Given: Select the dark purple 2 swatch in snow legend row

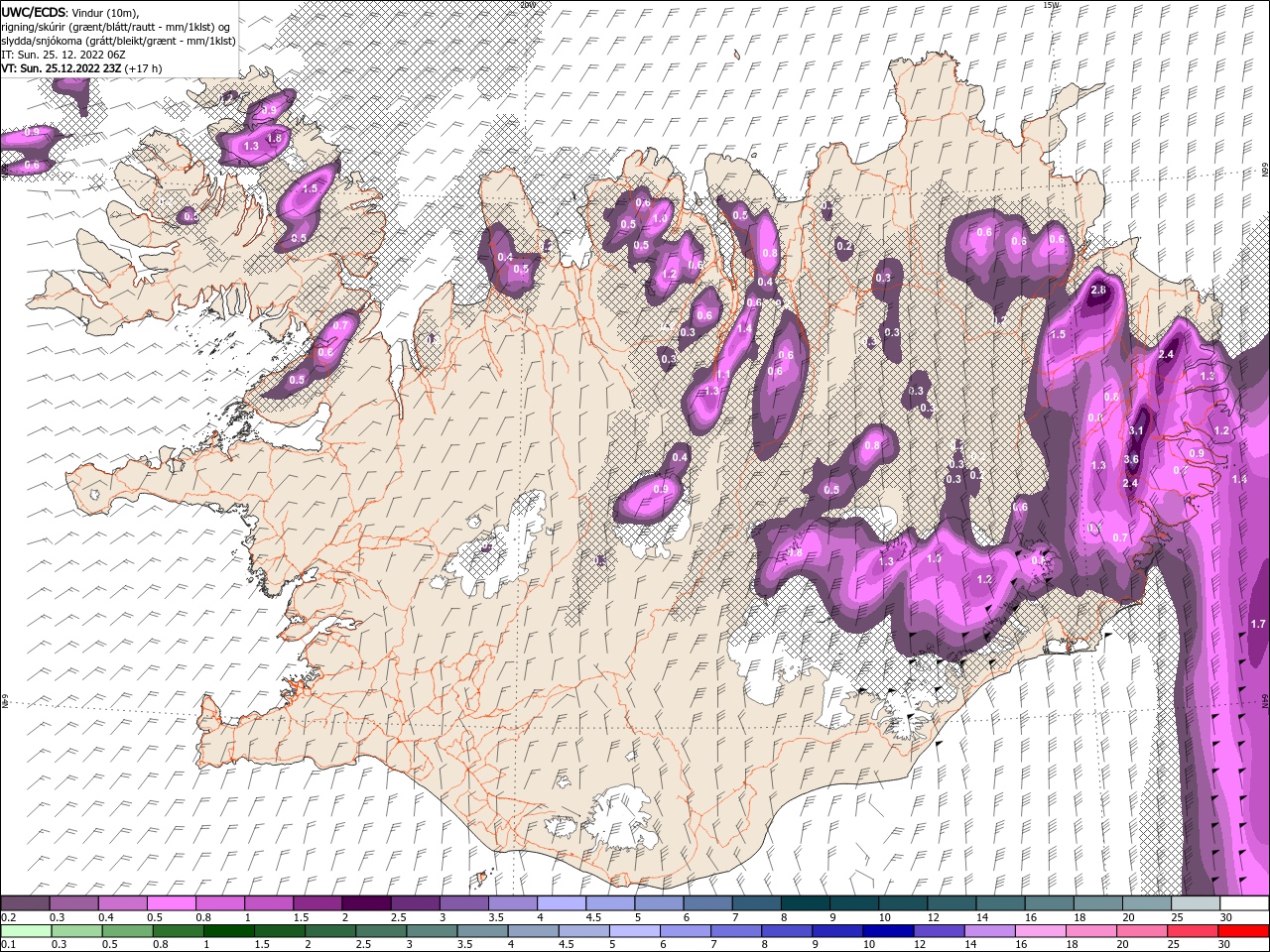Looking at the screenshot, I should click(x=366, y=902).
